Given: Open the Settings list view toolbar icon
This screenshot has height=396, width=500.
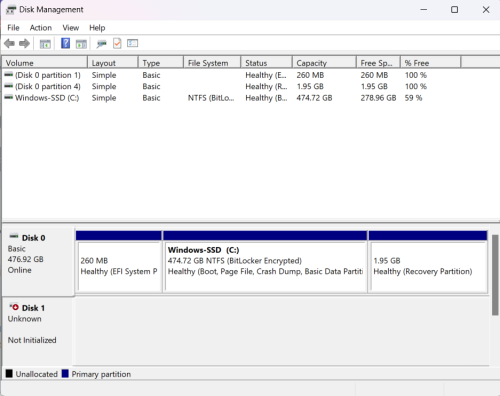Looking at the screenshot, I should coord(132,43).
